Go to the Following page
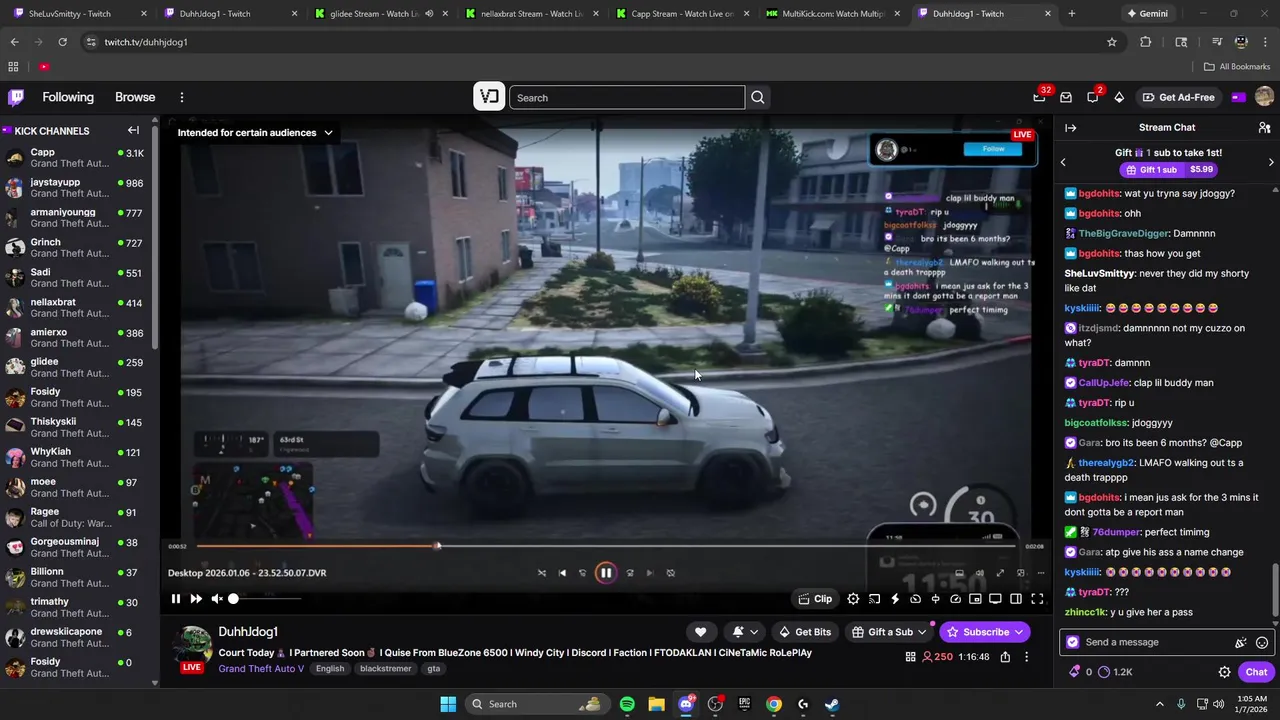 (68, 97)
